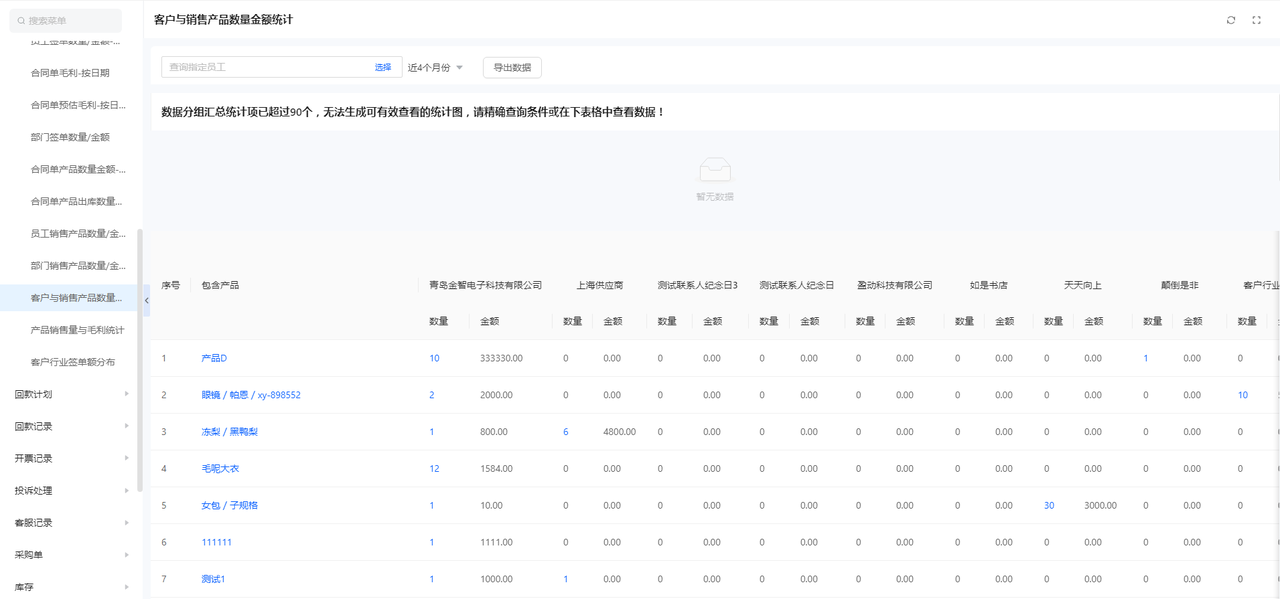The width and height of the screenshot is (1280, 599).
Task: Click the 导出数据 export button
Action: (x=512, y=68)
